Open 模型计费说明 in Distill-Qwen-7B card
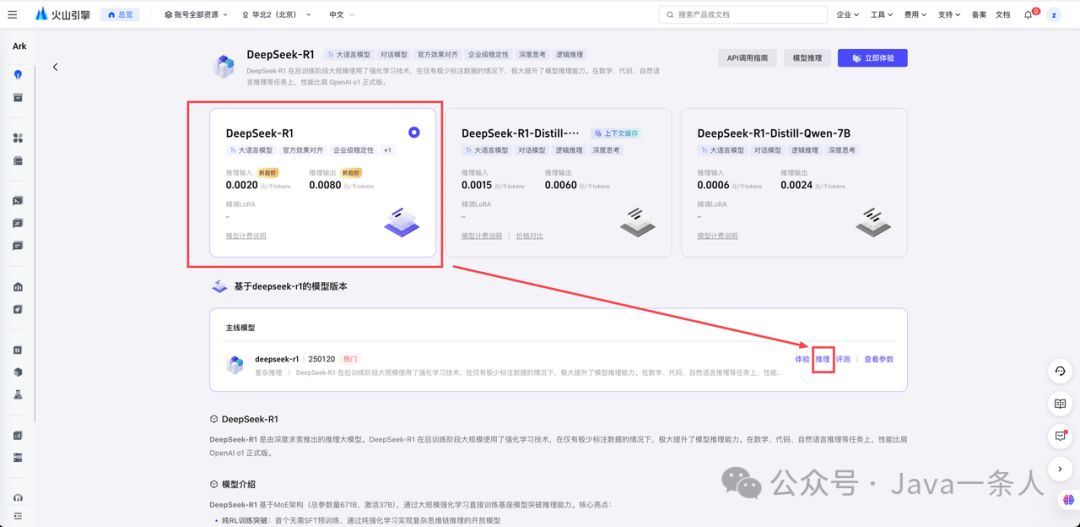Viewport: 1080px width, 527px height. [717, 236]
